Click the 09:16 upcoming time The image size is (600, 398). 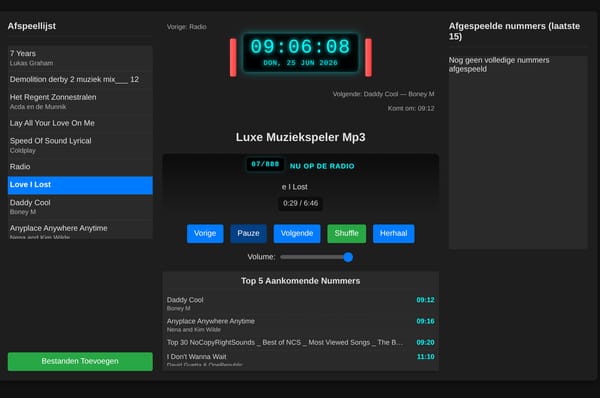click(x=425, y=321)
